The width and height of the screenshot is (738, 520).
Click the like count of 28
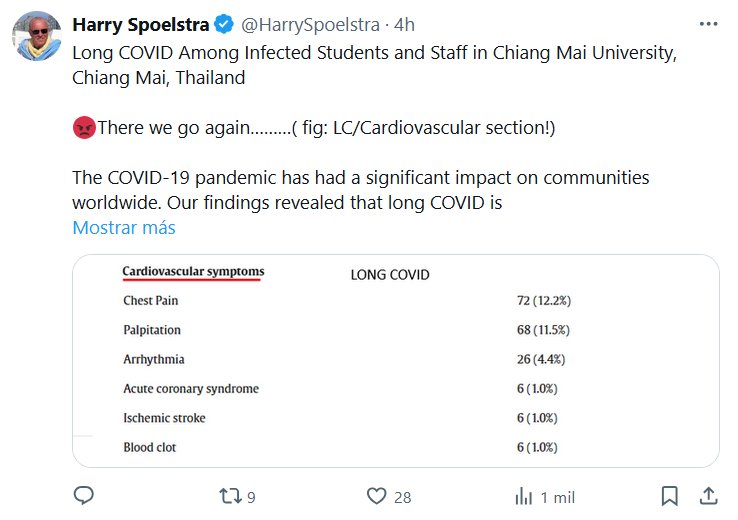[402, 497]
